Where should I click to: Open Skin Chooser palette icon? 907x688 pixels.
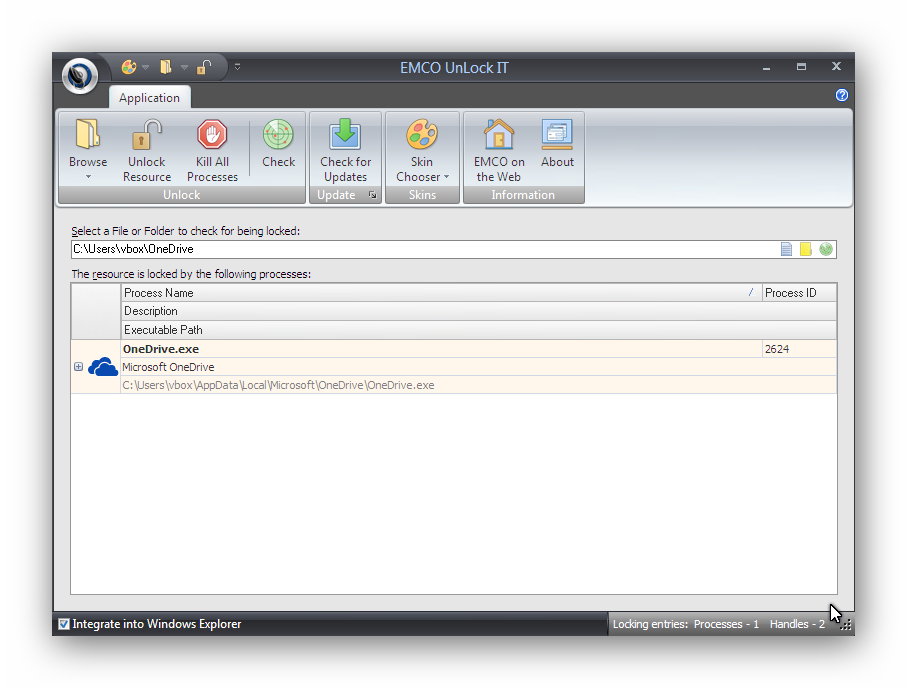422,135
